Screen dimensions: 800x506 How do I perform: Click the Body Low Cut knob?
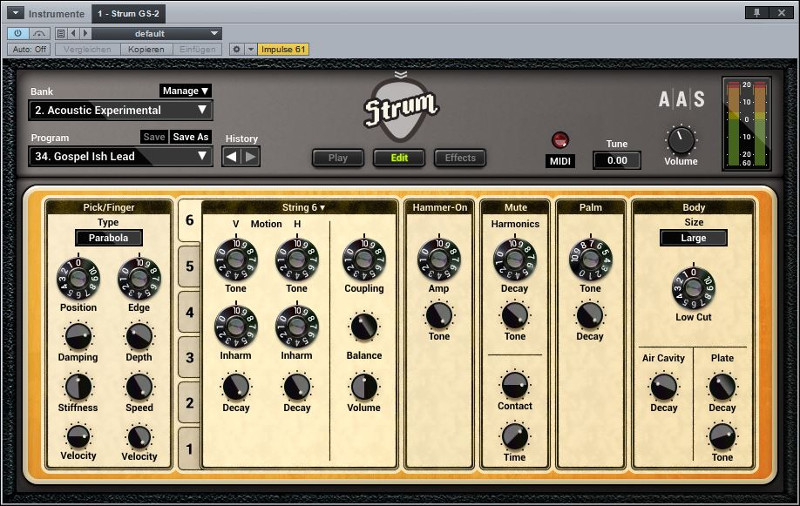coord(693,288)
